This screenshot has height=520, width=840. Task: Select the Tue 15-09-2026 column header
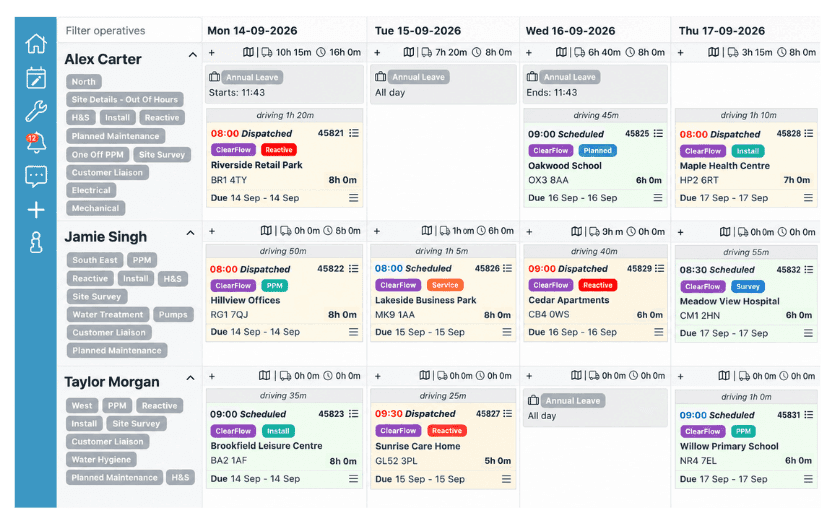418,31
